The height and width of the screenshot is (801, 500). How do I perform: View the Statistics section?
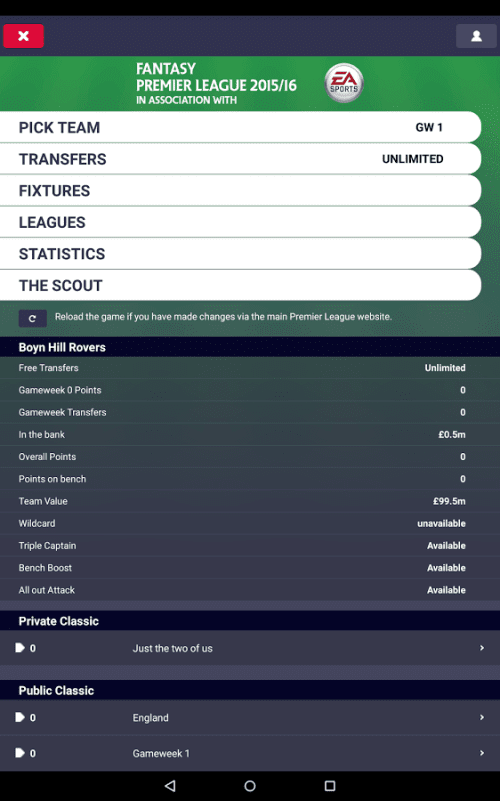241,254
